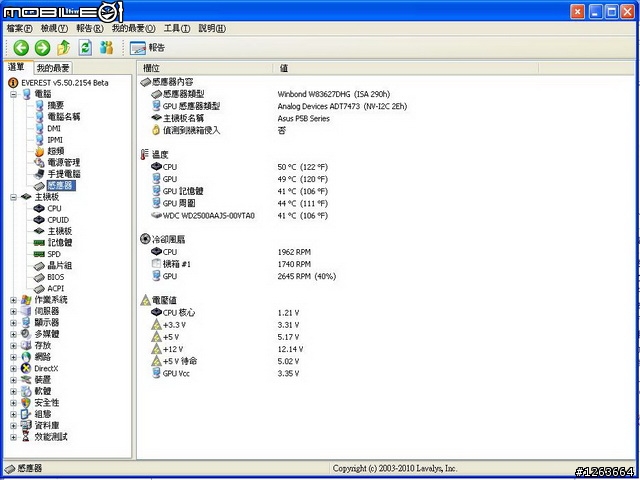This screenshot has width=640, height=480.
Task: Expand the 軟體 tree node
Action: pyautogui.click(x=13, y=391)
